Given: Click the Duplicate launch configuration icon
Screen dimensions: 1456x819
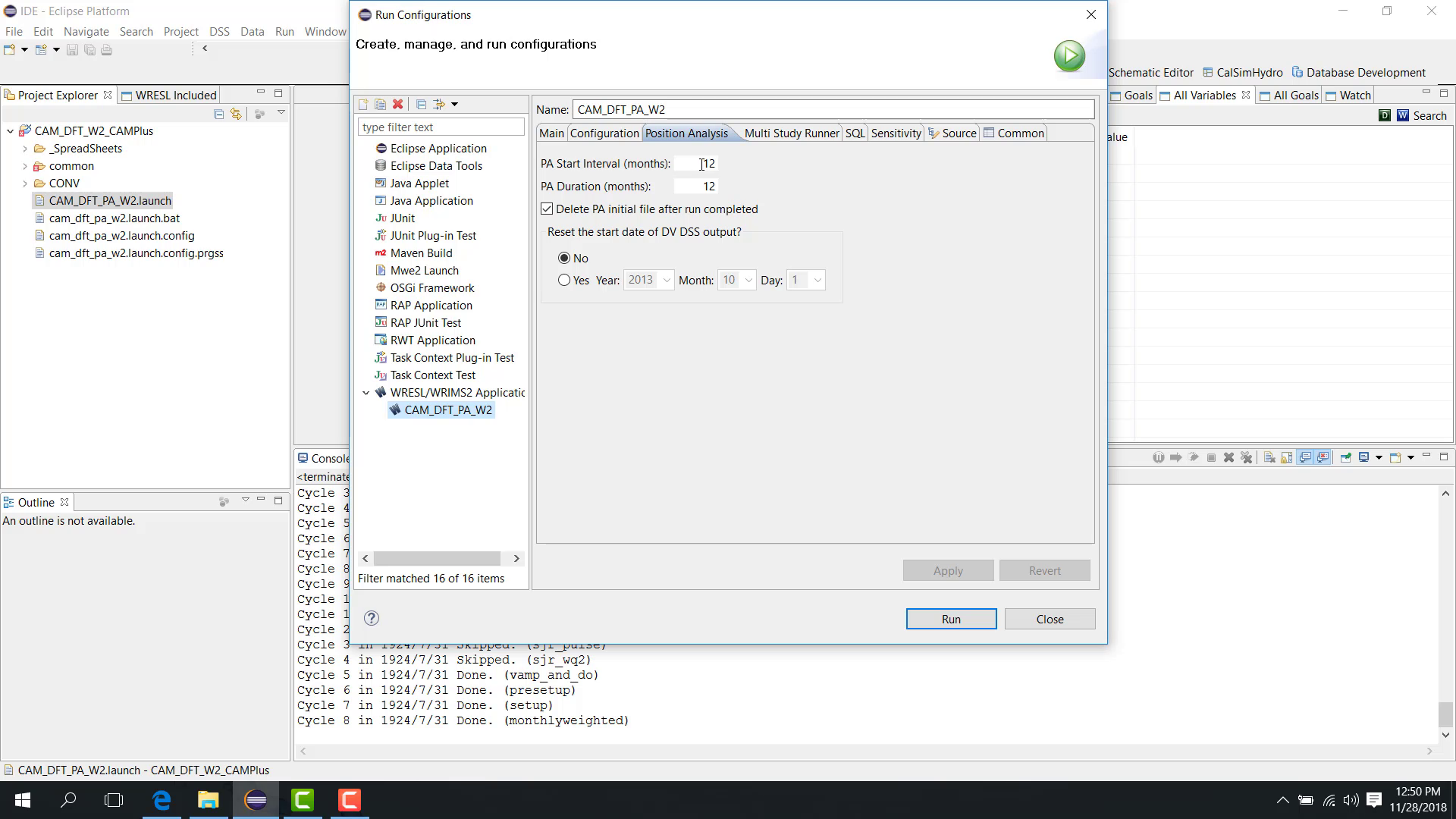Looking at the screenshot, I should [x=380, y=104].
